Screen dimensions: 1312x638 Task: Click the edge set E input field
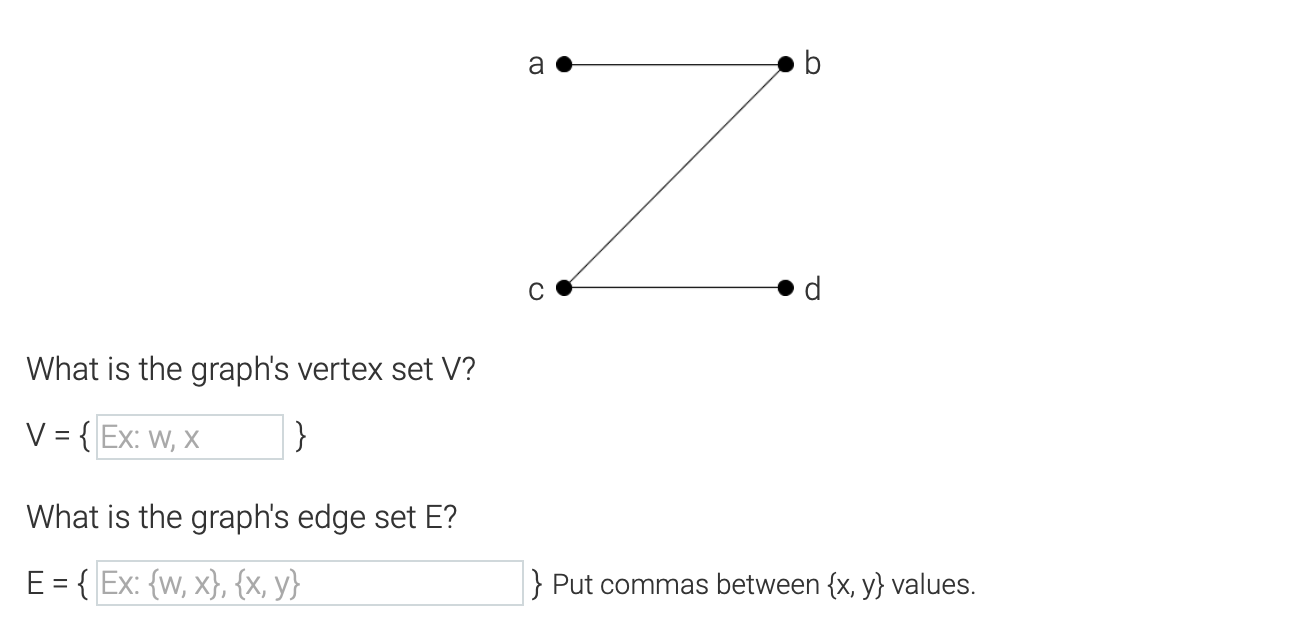[x=310, y=583]
